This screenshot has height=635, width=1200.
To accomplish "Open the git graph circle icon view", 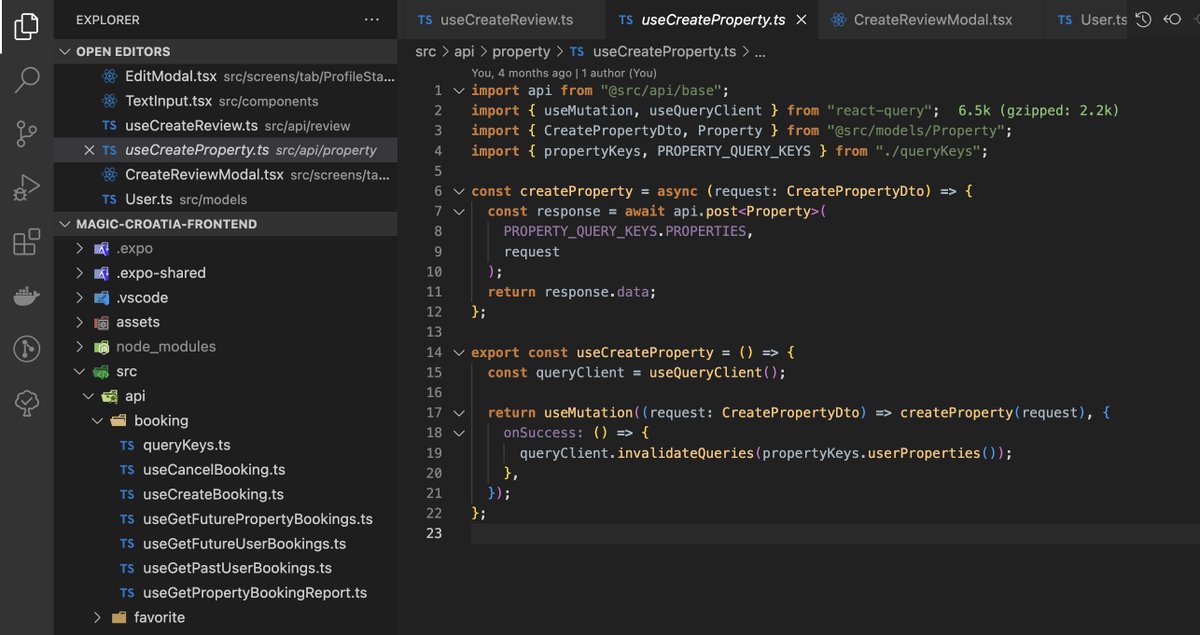I will 27,349.
